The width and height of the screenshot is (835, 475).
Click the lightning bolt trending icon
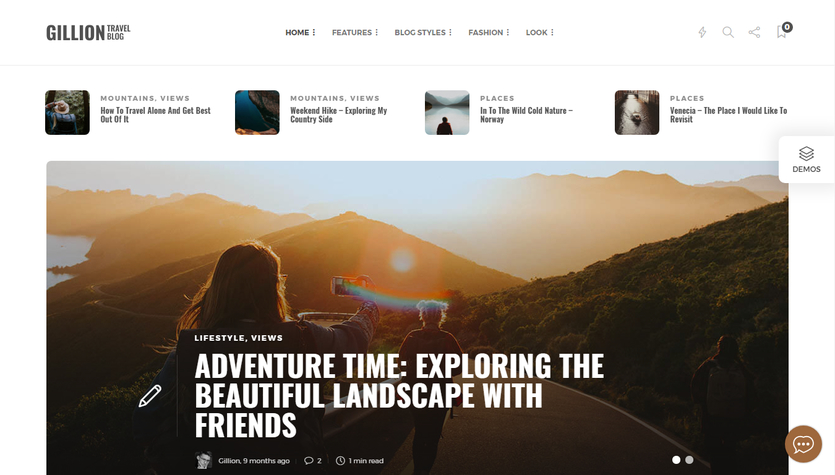point(702,32)
